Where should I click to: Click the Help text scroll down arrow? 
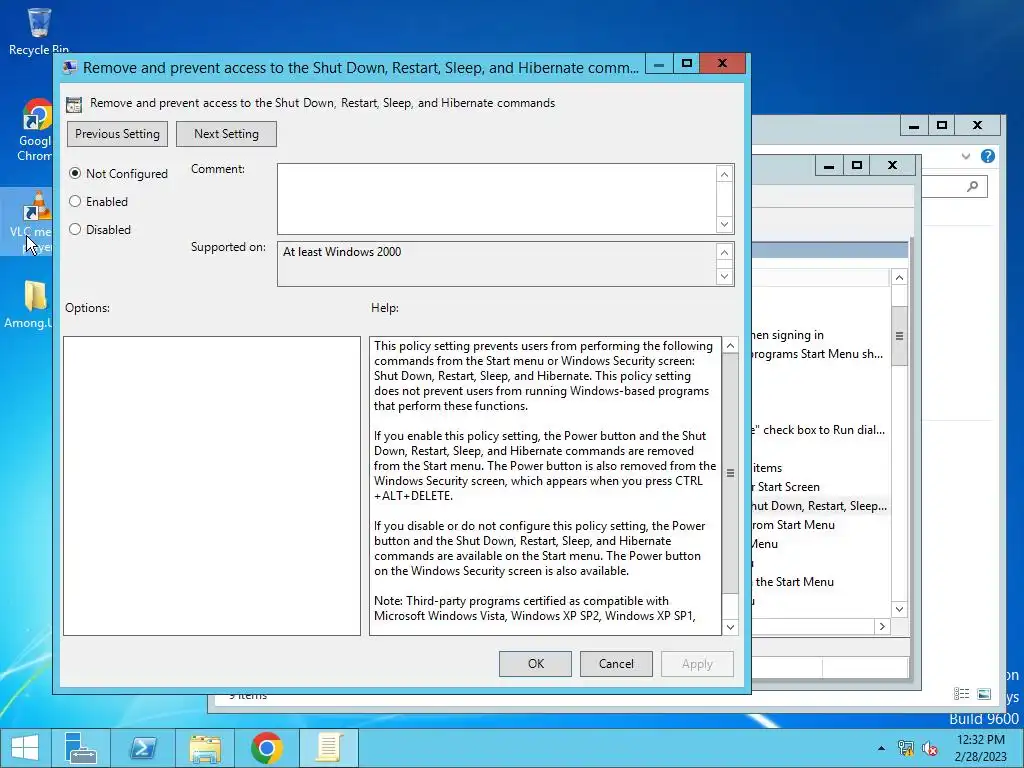coord(730,627)
